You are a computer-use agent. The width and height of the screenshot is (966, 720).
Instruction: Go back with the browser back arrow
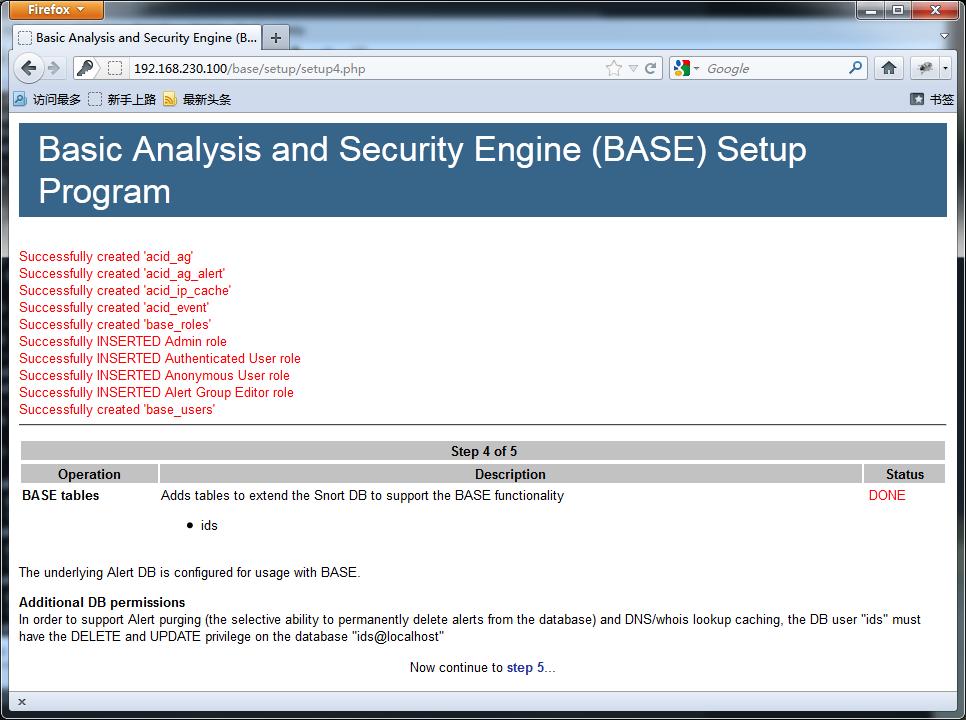tap(28, 68)
